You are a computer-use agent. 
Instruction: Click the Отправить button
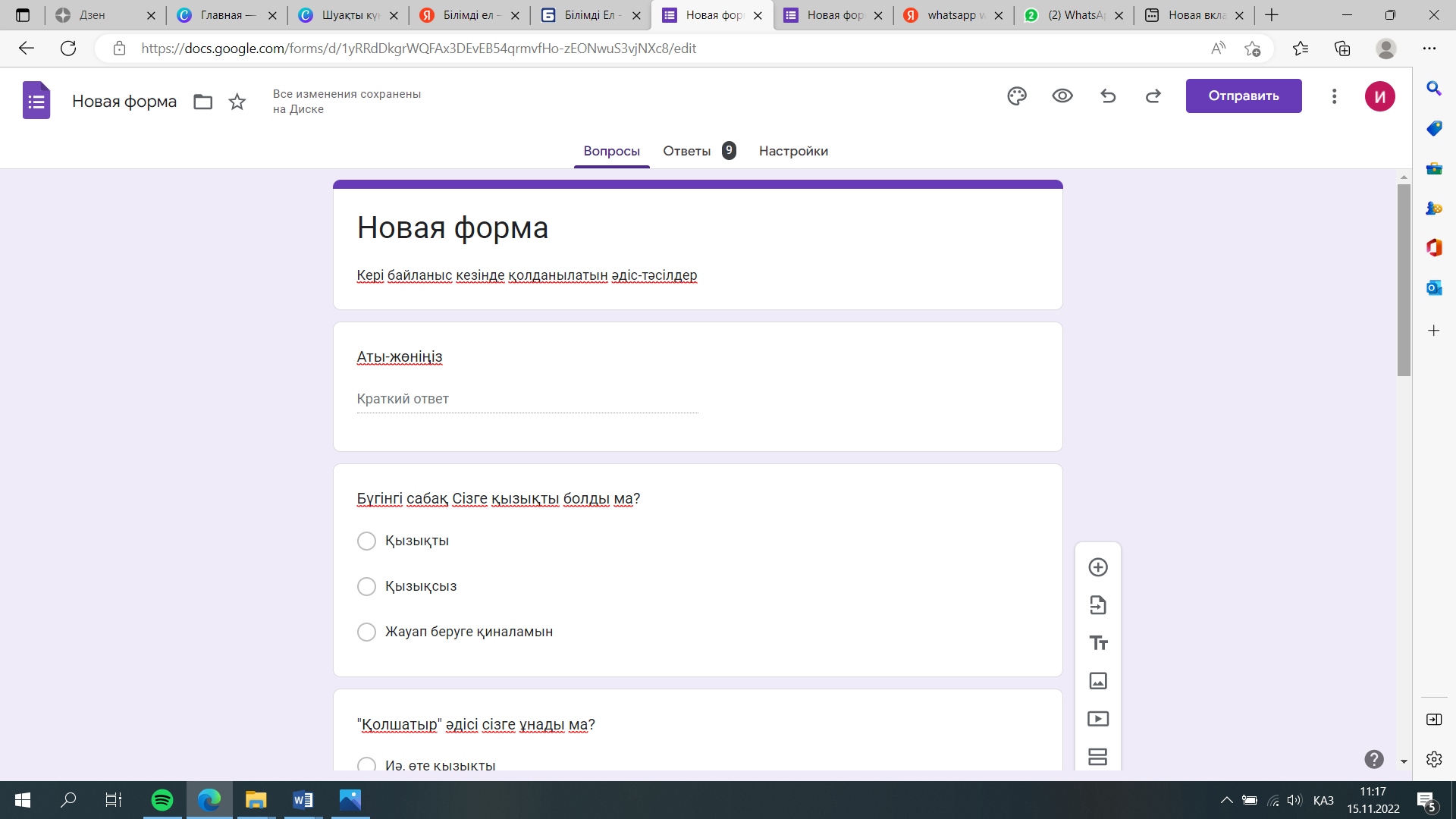(x=1243, y=96)
